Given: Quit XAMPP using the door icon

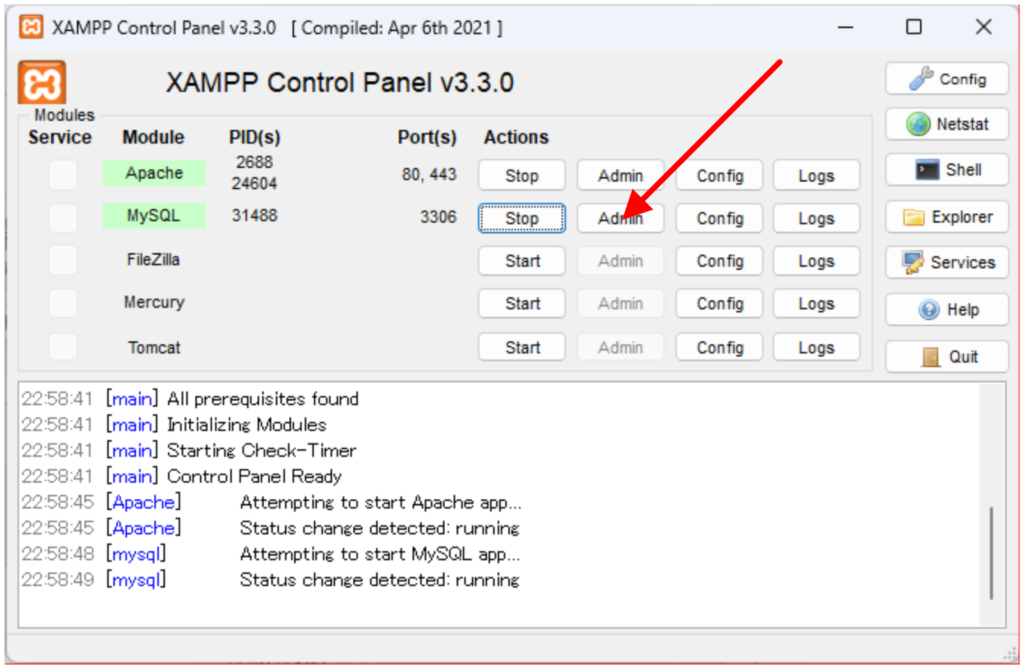Looking at the screenshot, I should pyautogui.click(x=946, y=357).
